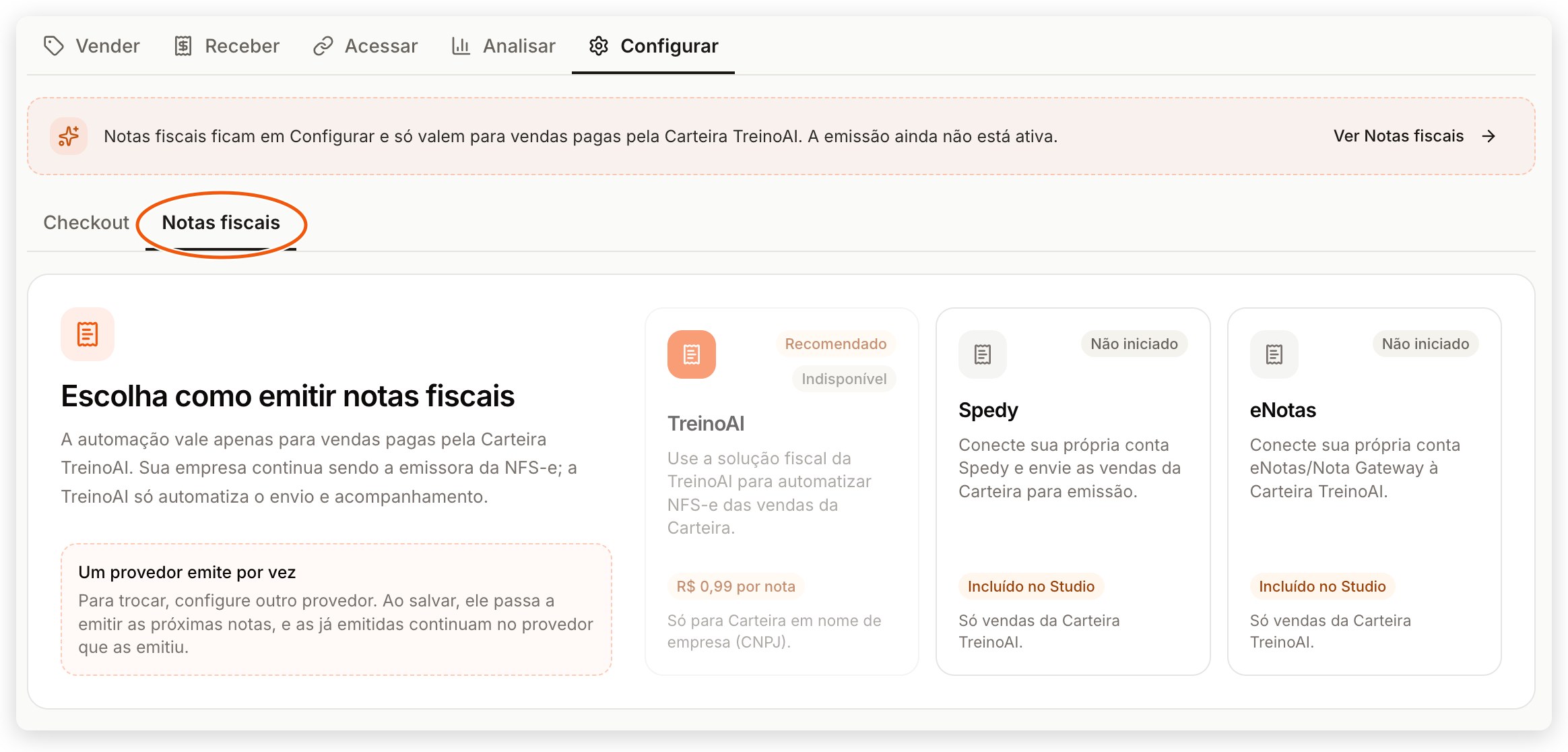This screenshot has height=752, width=1568.
Task: Open the Analisar tab
Action: click(503, 46)
